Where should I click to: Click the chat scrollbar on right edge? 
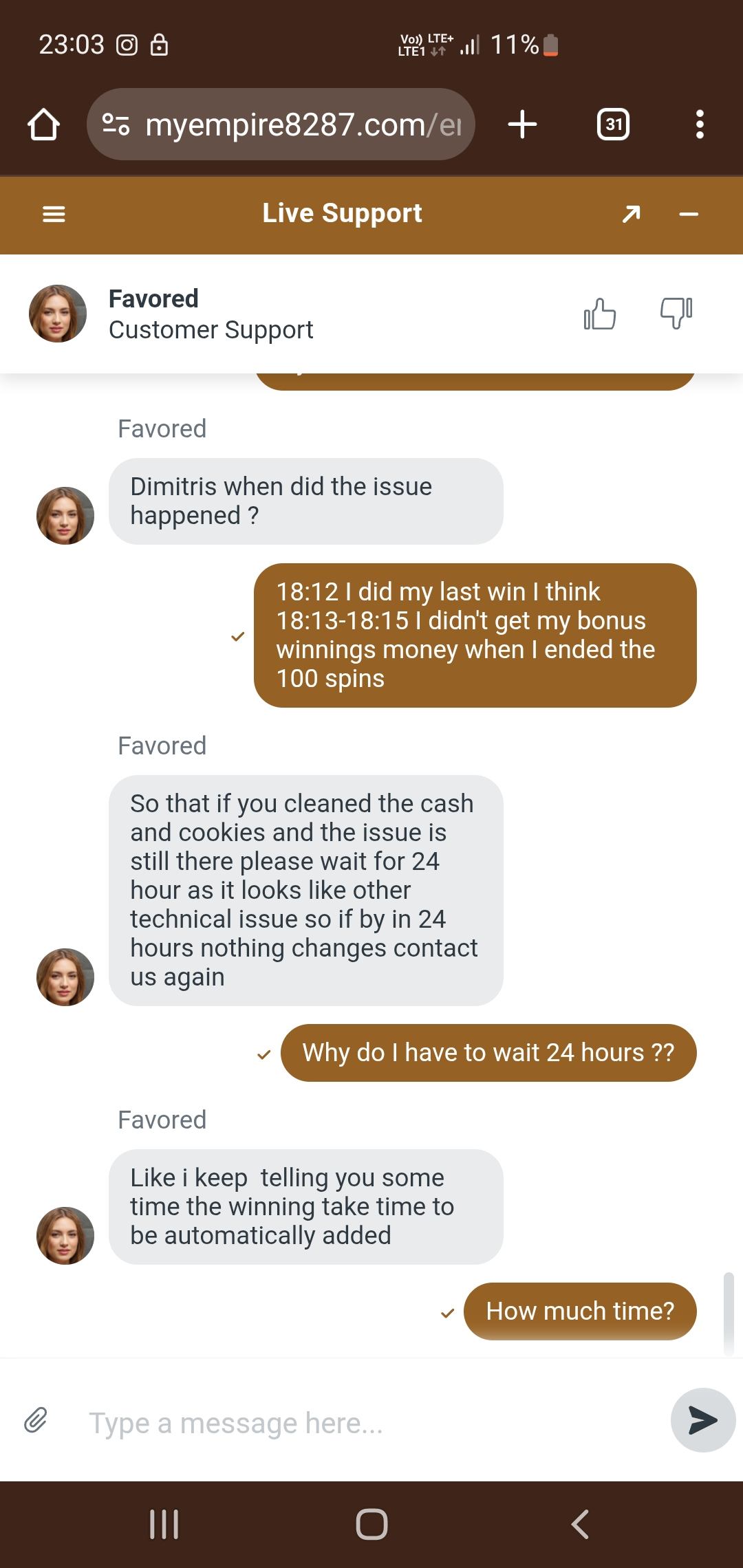click(729, 1314)
